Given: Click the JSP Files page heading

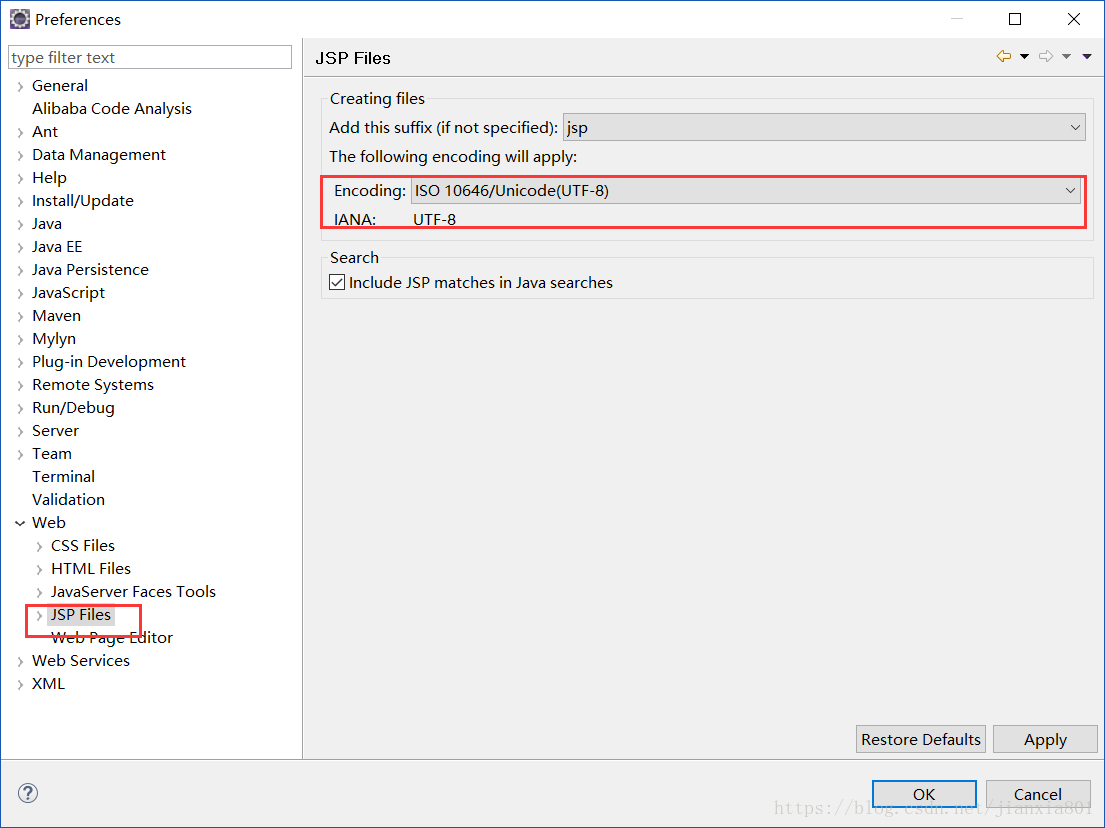Looking at the screenshot, I should pyautogui.click(x=353, y=58).
